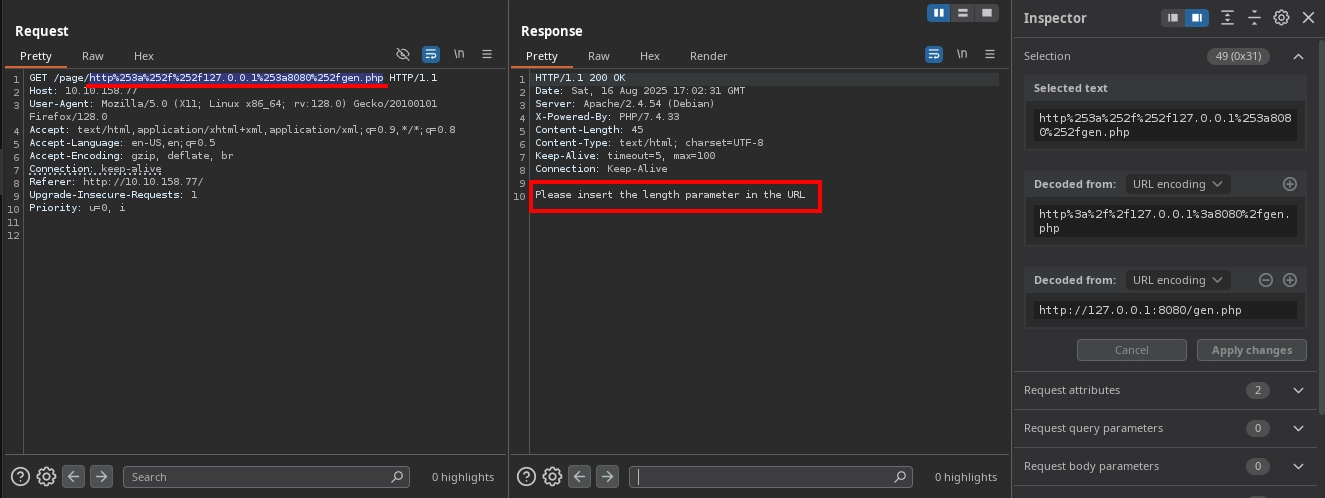Click Cancel button in Inspector
The image size is (1325, 498).
coord(1131,350)
